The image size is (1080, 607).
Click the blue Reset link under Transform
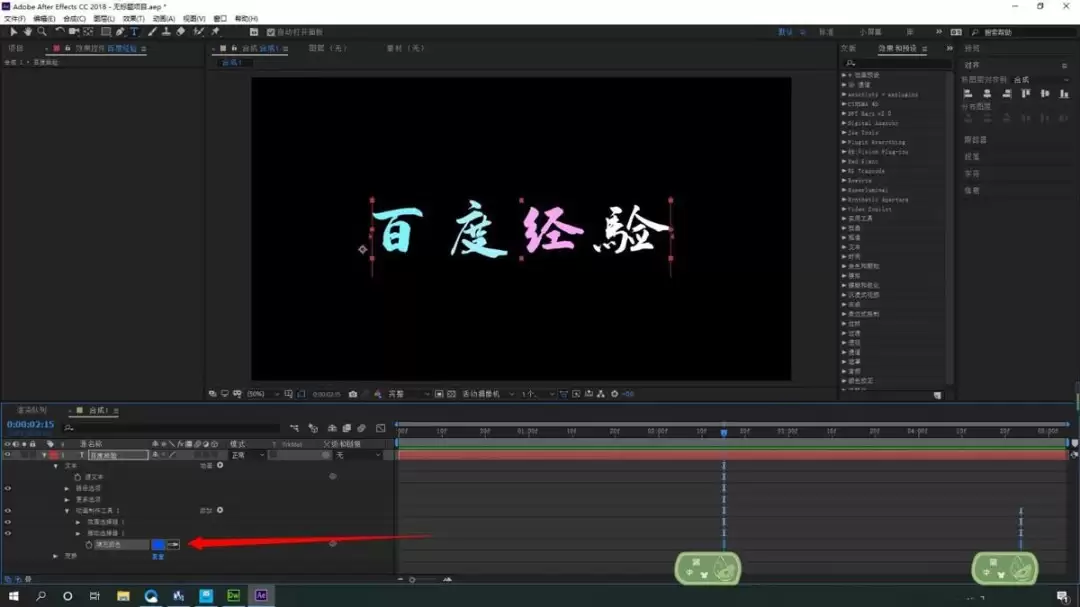[158, 557]
